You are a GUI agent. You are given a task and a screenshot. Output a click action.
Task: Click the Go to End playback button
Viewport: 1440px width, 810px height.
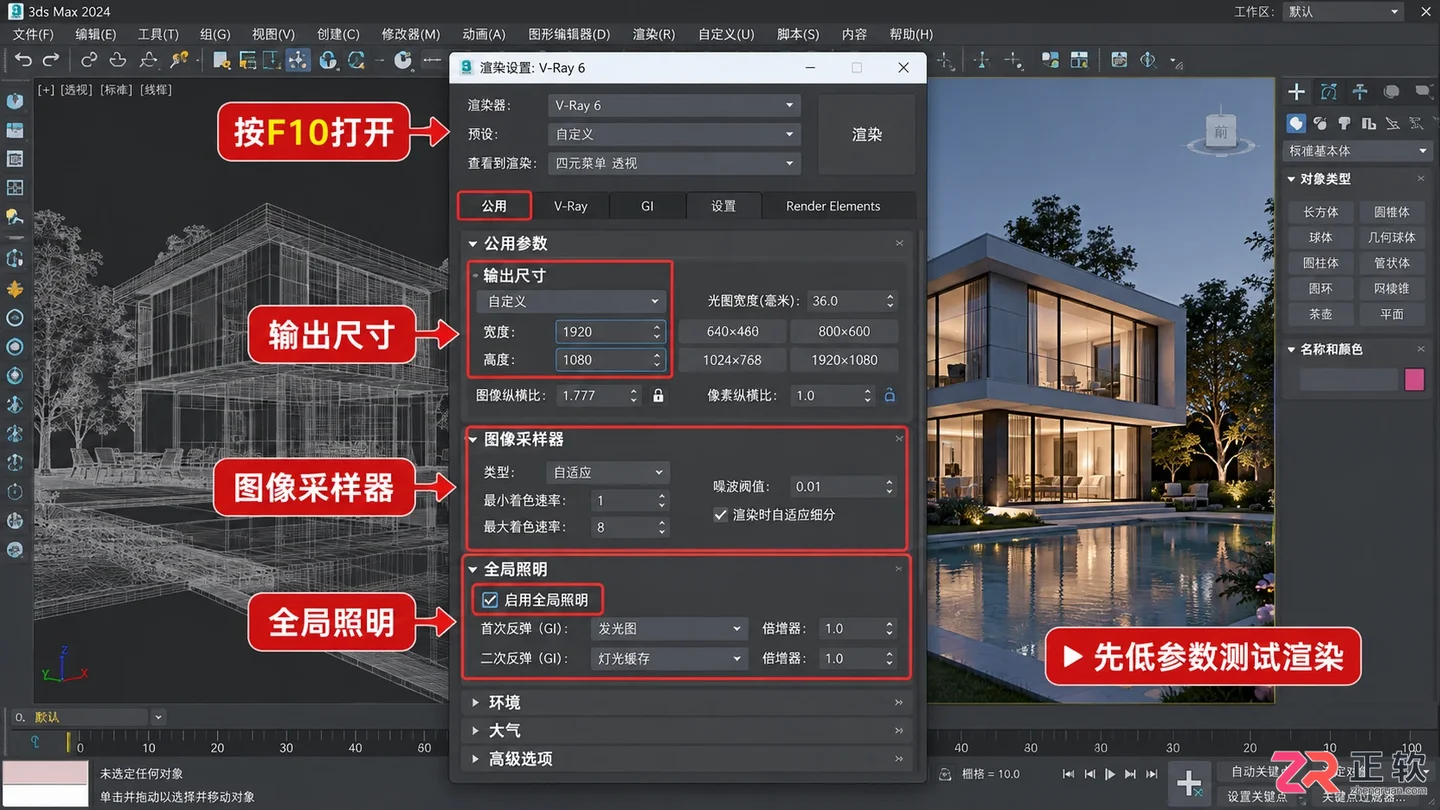click(x=1151, y=774)
